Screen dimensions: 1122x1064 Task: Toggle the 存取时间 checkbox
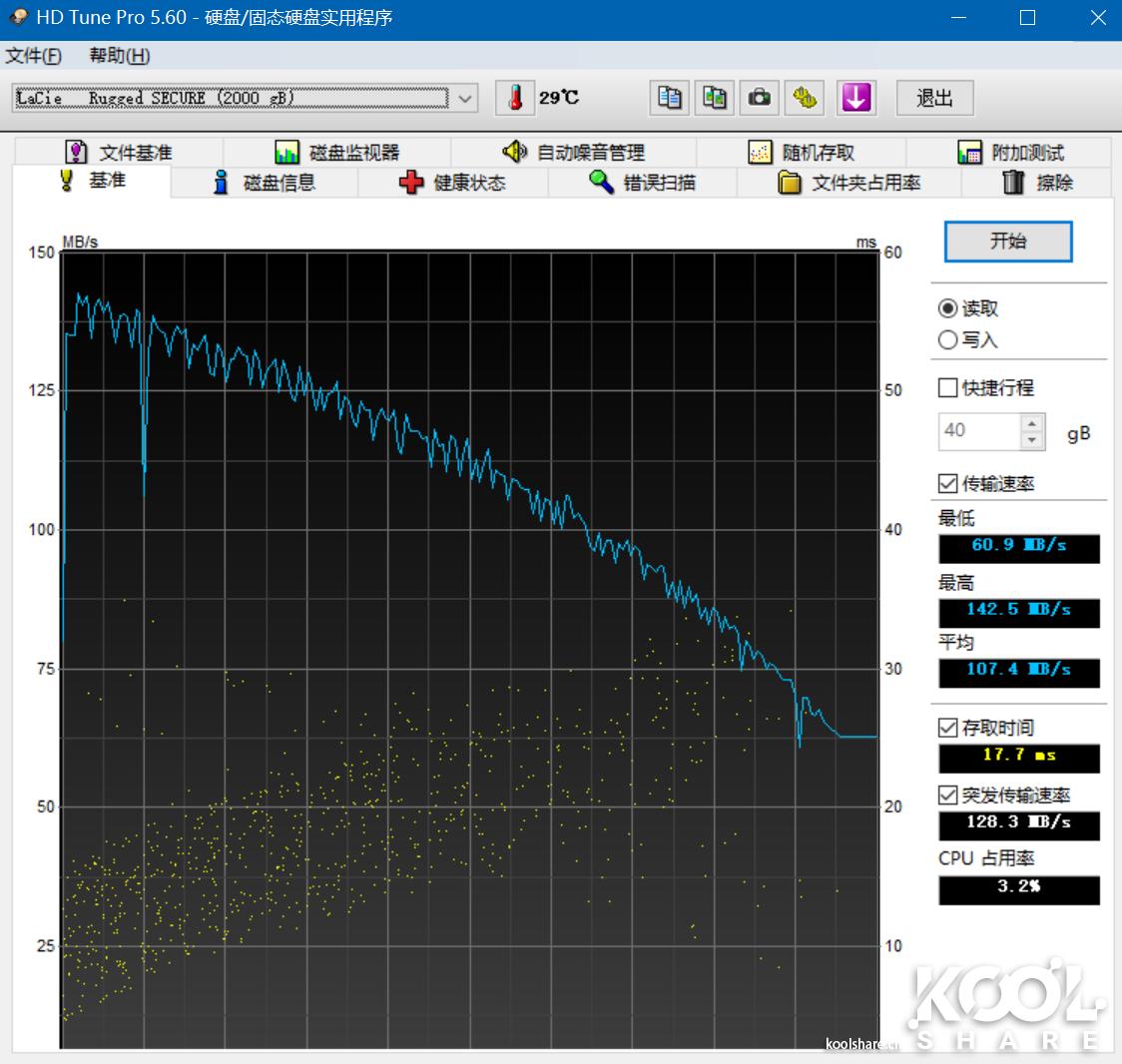click(947, 728)
